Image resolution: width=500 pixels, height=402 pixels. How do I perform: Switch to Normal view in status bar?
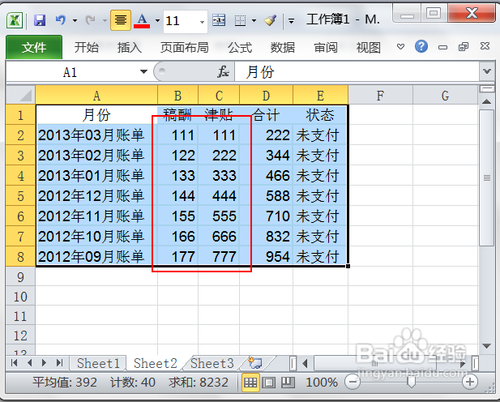pyautogui.click(x=250, y=382)
